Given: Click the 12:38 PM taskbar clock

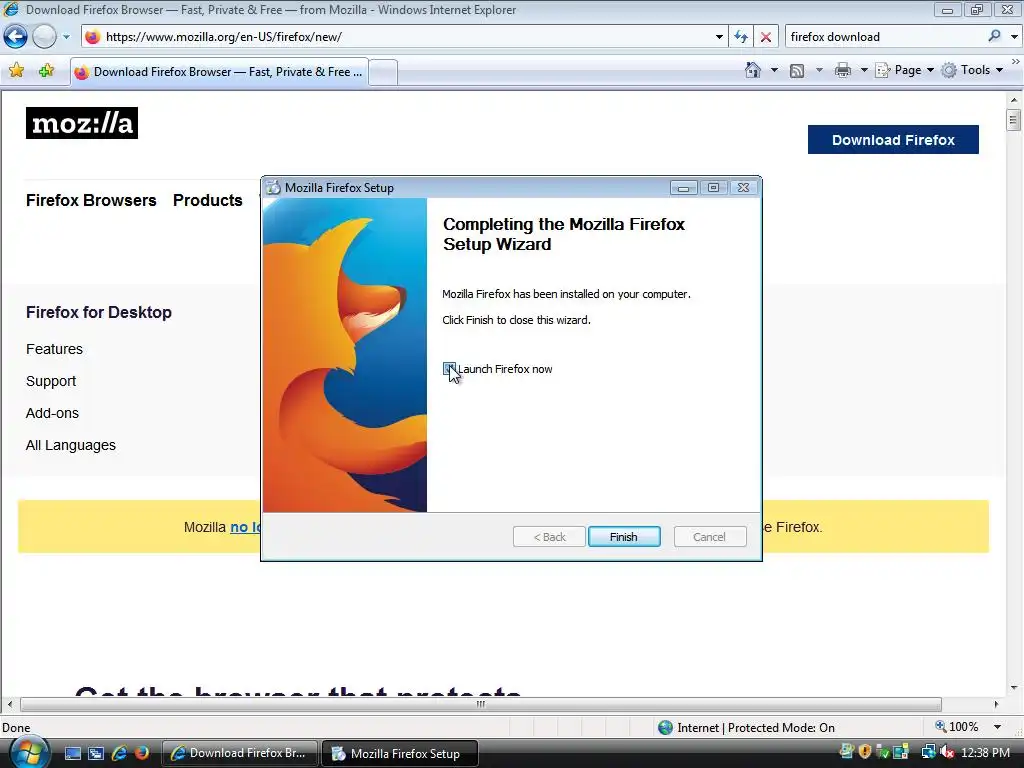Looking at the screenshot, I should pyautogui.click(x=986, y=753).
